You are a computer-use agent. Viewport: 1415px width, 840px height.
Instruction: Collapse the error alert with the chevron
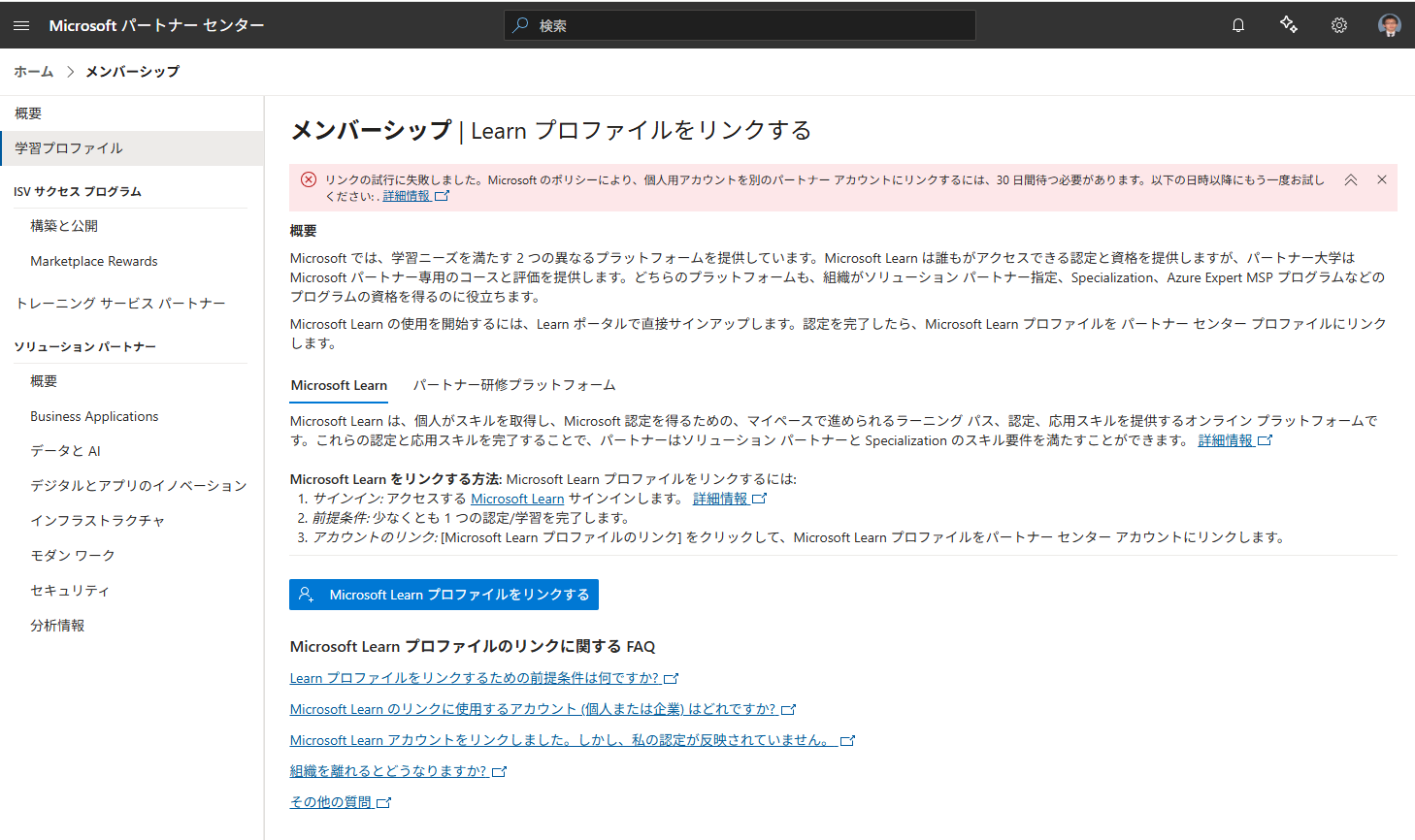click(x=1352, y=178)
